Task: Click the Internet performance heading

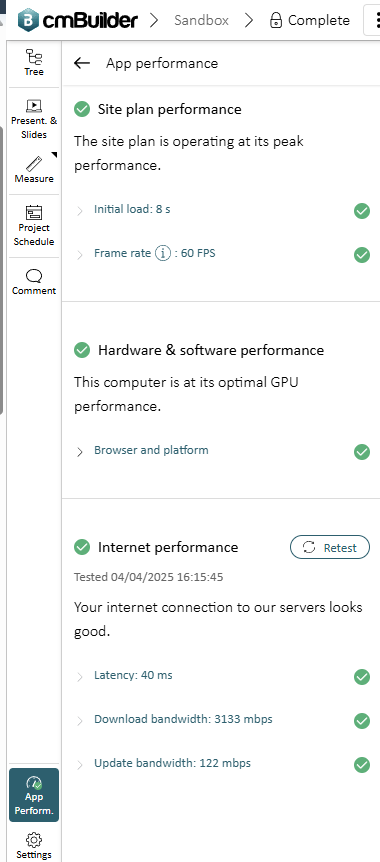Action: coord(168,548)
